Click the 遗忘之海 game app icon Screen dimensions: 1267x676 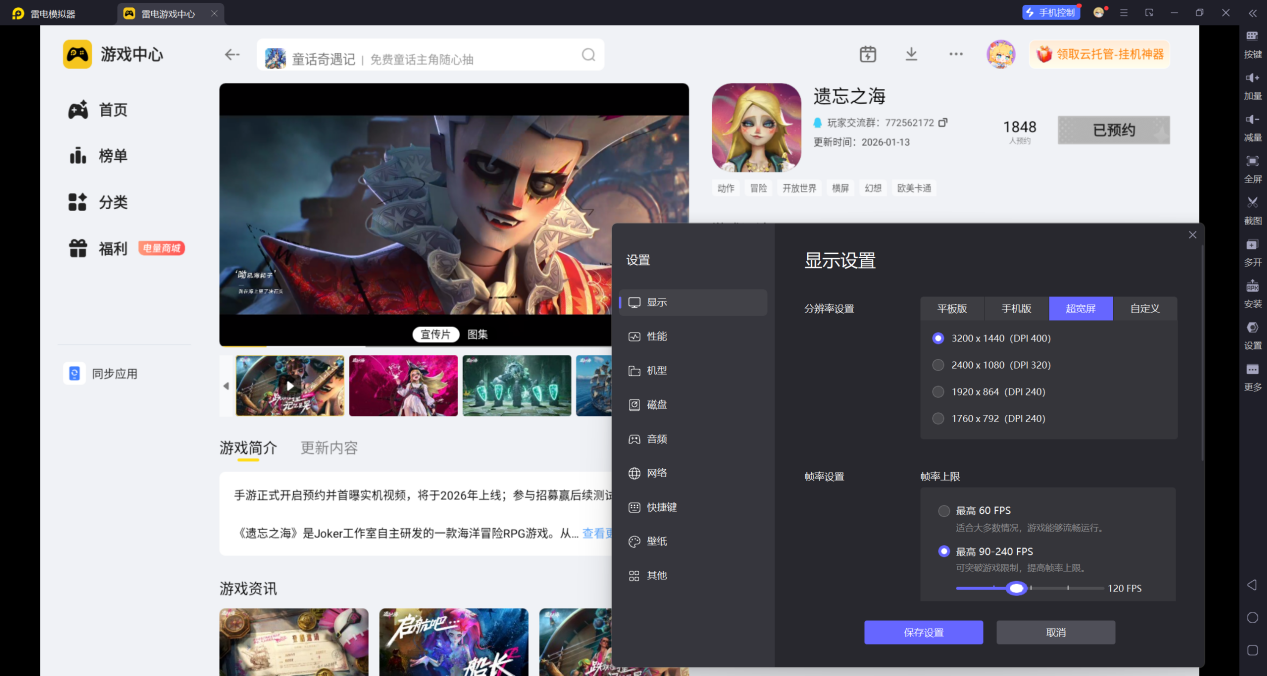[756, 127]
